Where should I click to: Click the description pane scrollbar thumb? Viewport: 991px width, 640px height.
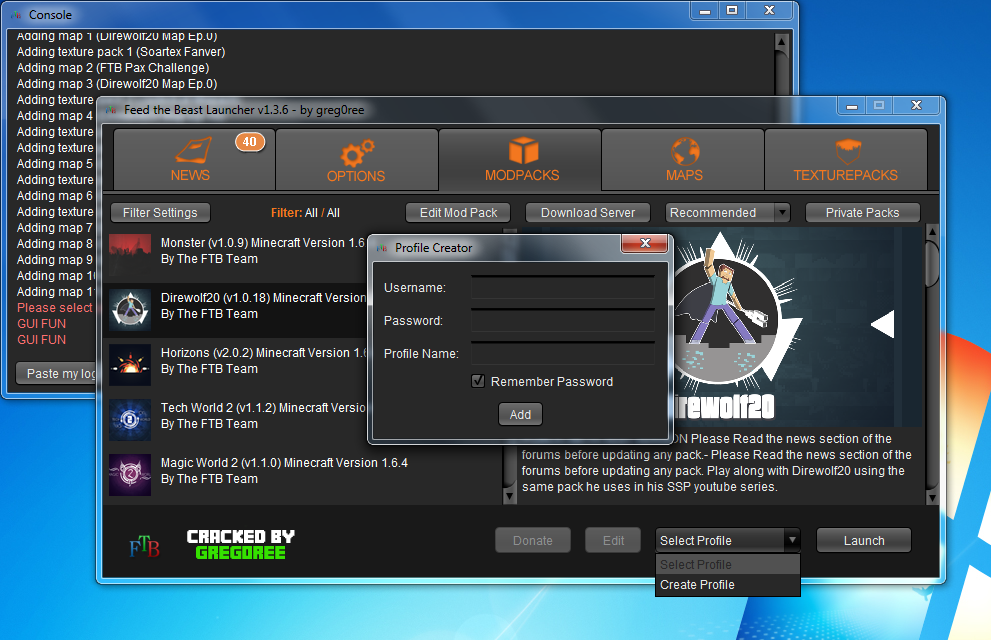(932, 263)
